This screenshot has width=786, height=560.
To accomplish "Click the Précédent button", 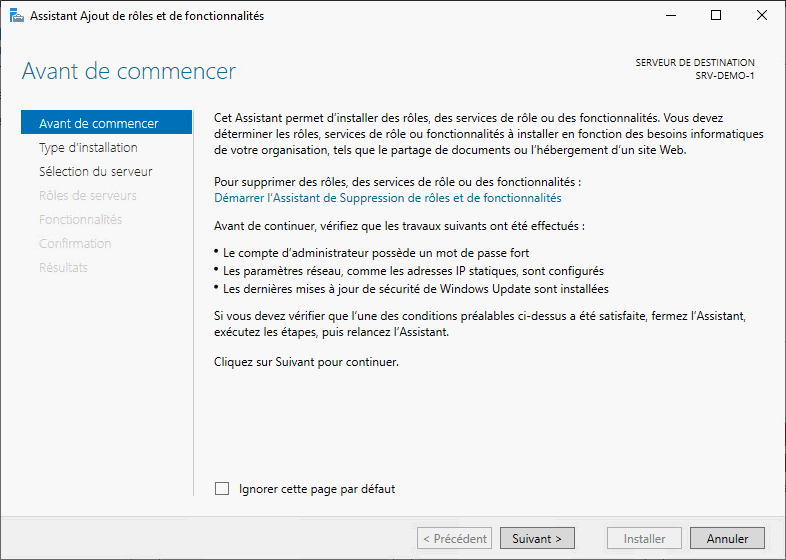I will coord(455,538).
